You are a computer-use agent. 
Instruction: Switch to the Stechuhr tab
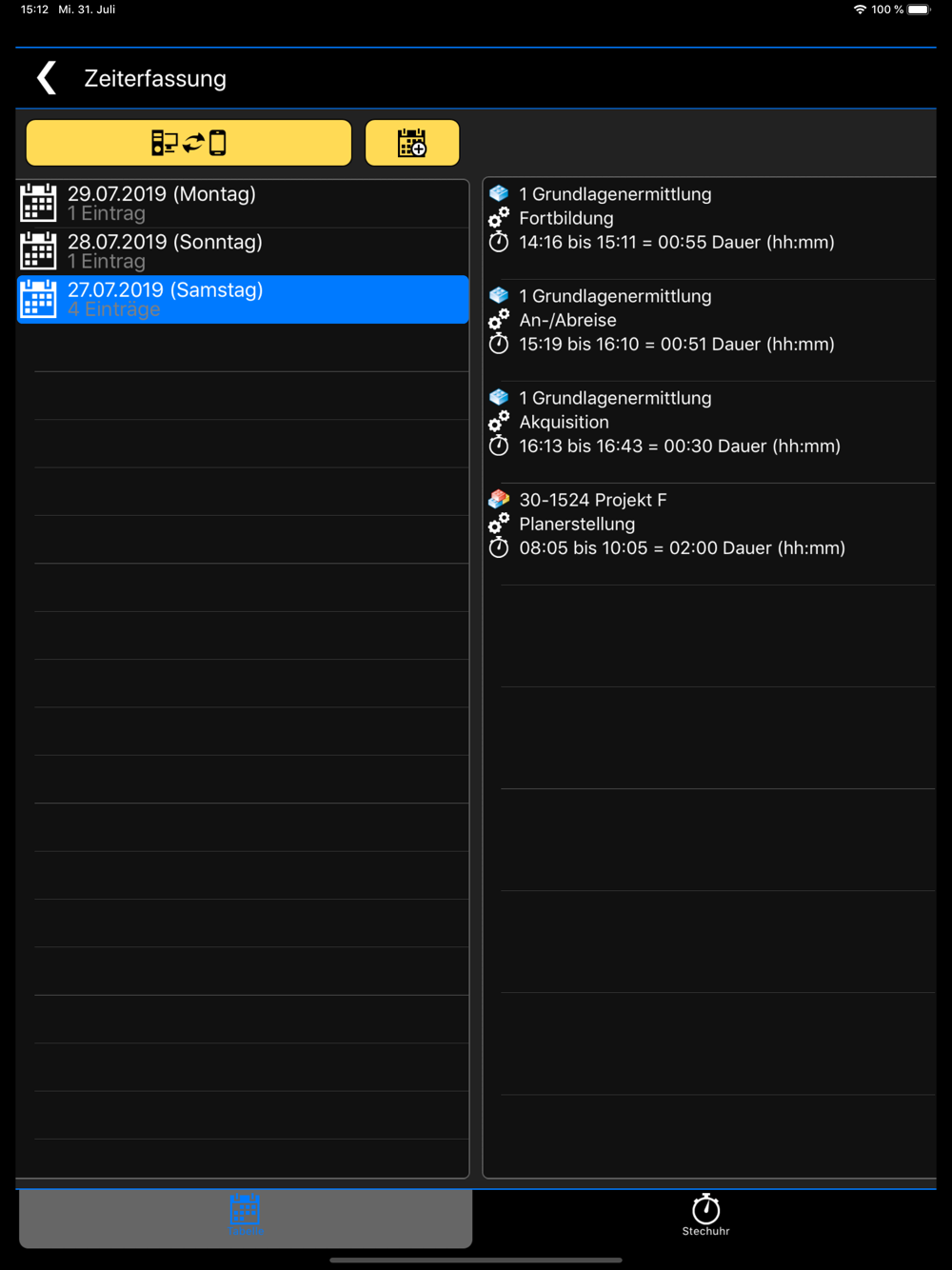(705, 1216)
